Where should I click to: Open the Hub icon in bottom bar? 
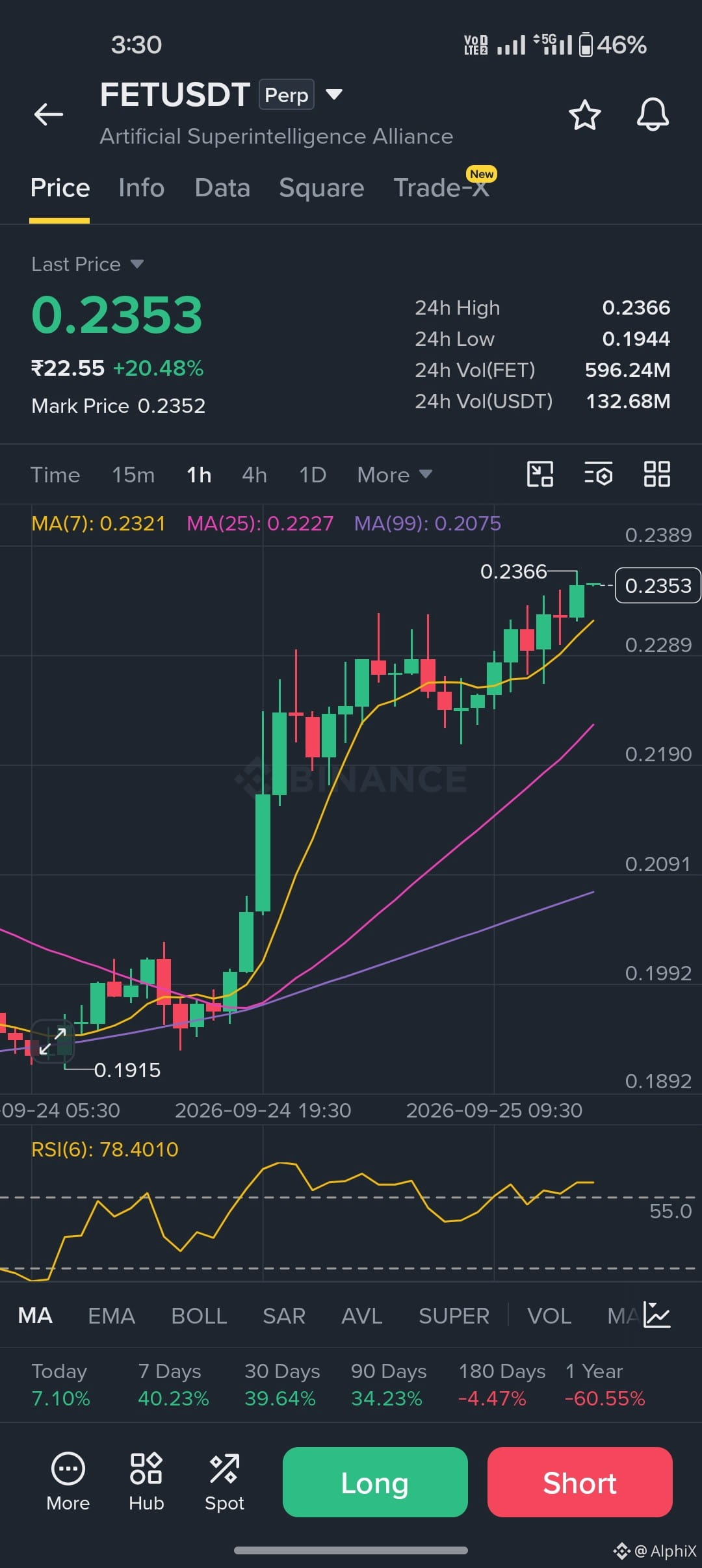(x=146, y=1482)
